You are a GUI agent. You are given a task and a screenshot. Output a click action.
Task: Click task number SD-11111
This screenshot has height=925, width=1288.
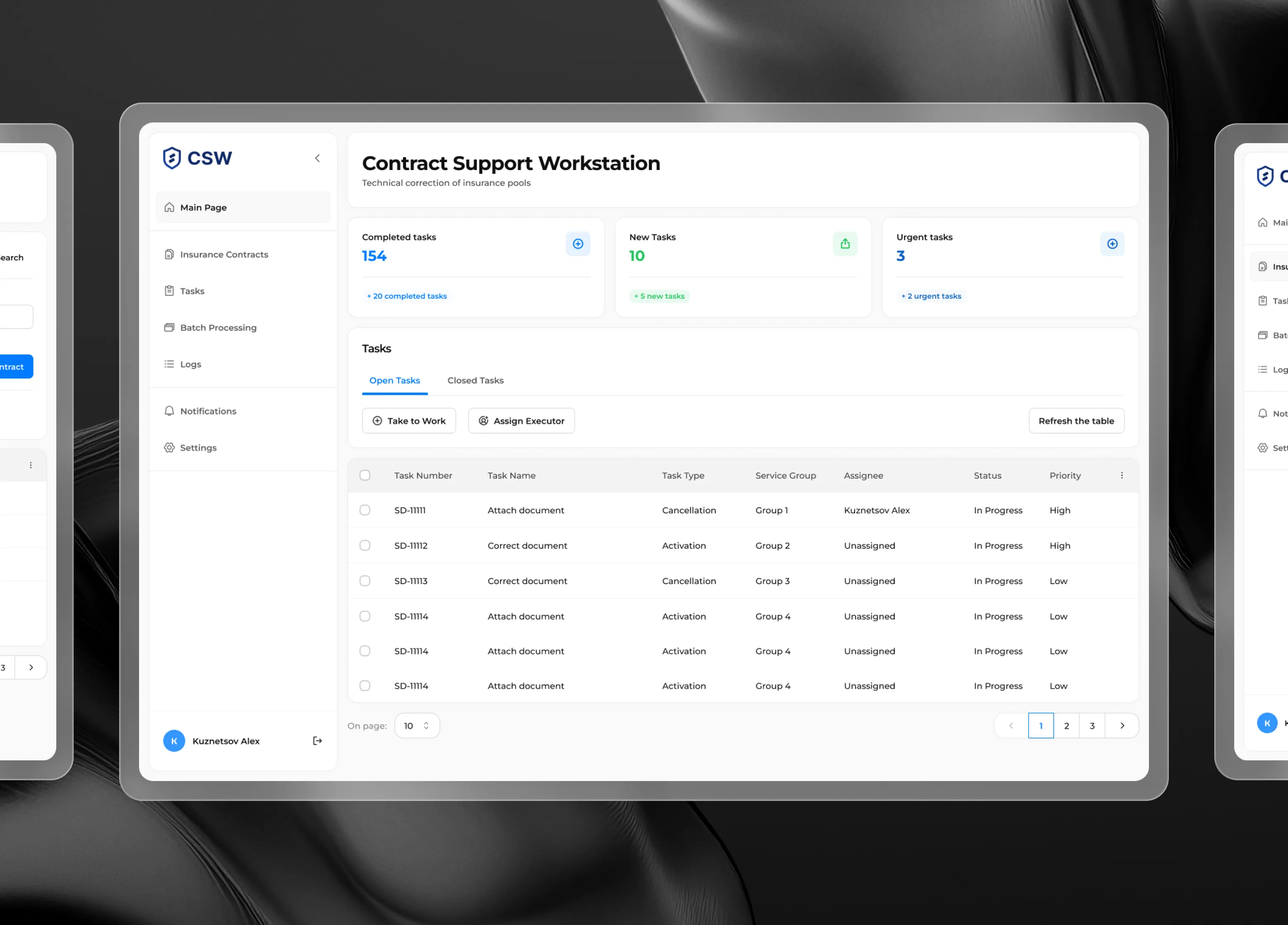[x=409, y=510]
